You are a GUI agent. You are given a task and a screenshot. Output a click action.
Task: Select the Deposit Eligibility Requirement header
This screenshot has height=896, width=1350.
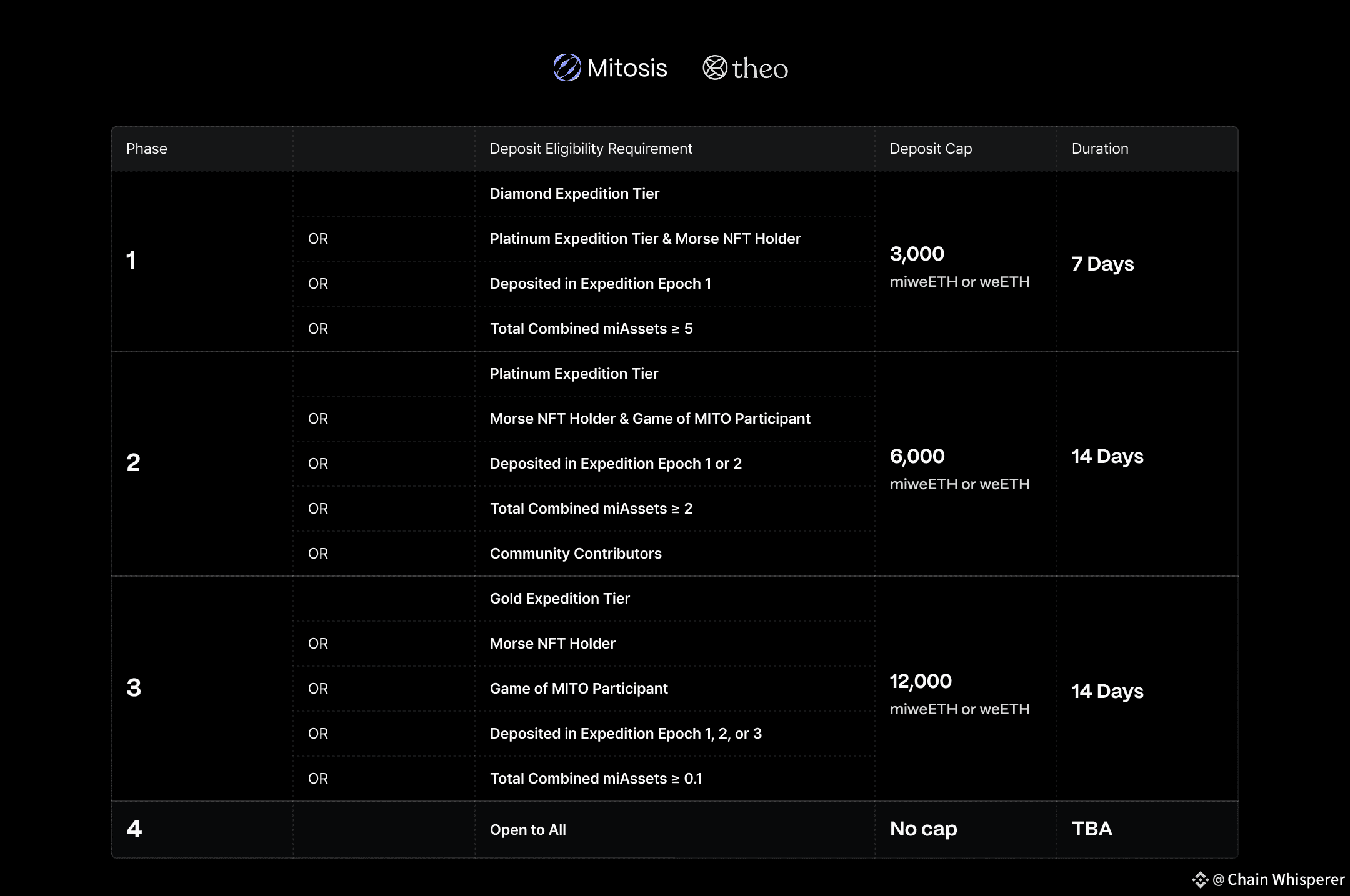click(x=591, y=149)
